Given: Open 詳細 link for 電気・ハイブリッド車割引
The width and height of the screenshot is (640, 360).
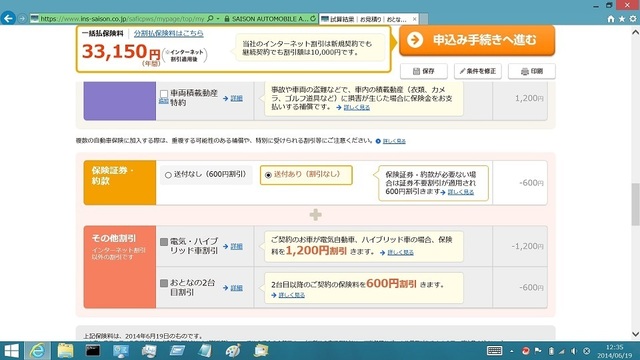Looking at the screenshot, I should pyautogui.click(x=236, y=247).
